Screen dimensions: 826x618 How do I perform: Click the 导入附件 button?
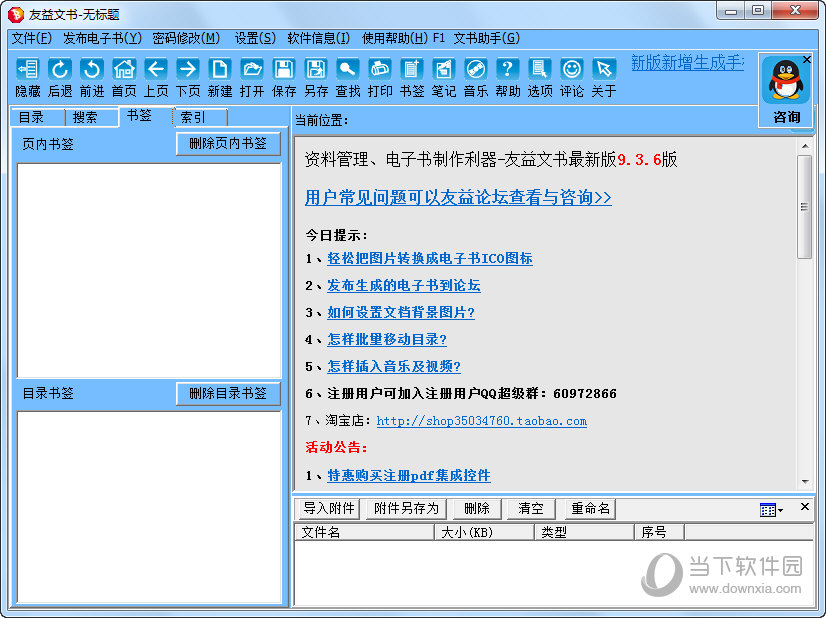pos(329,508)
